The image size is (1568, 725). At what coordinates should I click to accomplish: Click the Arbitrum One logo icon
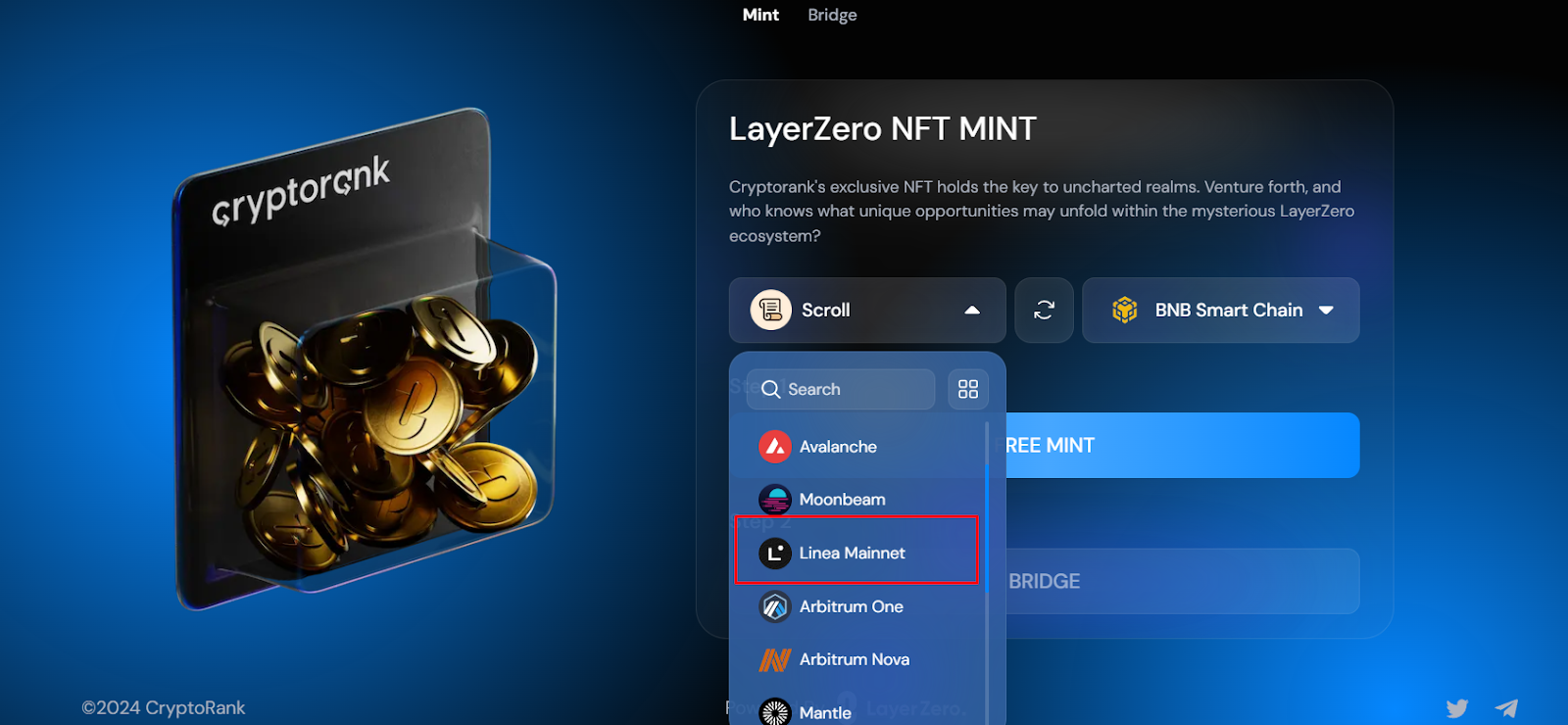(775, 606)
